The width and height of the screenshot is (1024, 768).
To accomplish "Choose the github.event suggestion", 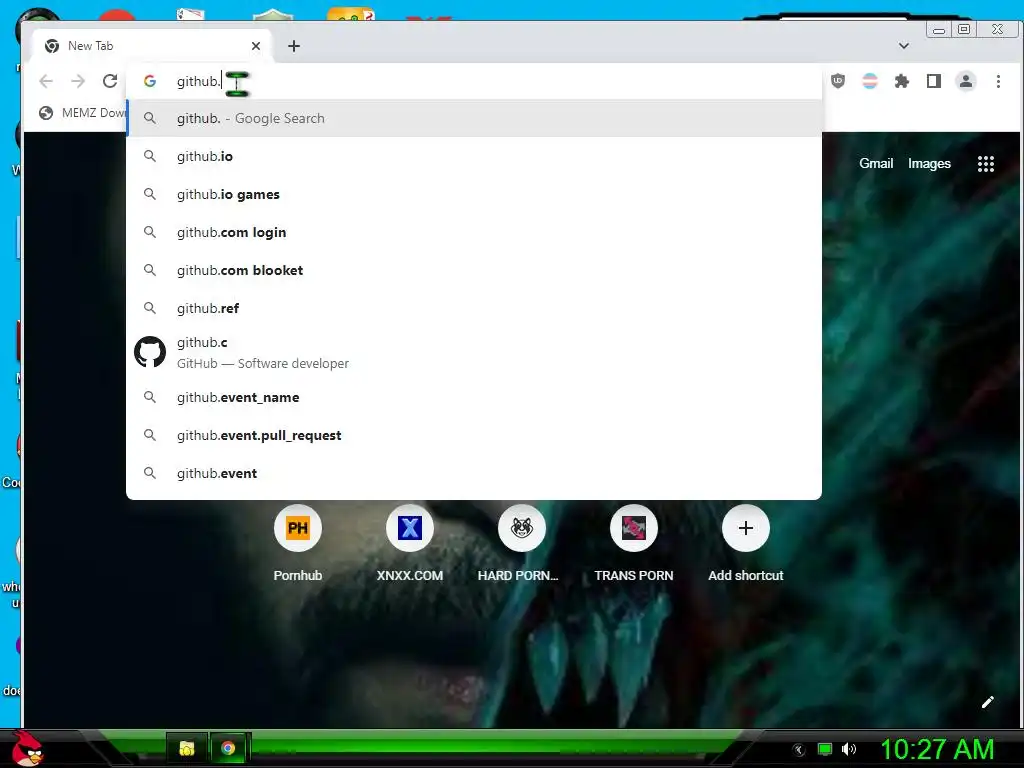I will [474, 473].
